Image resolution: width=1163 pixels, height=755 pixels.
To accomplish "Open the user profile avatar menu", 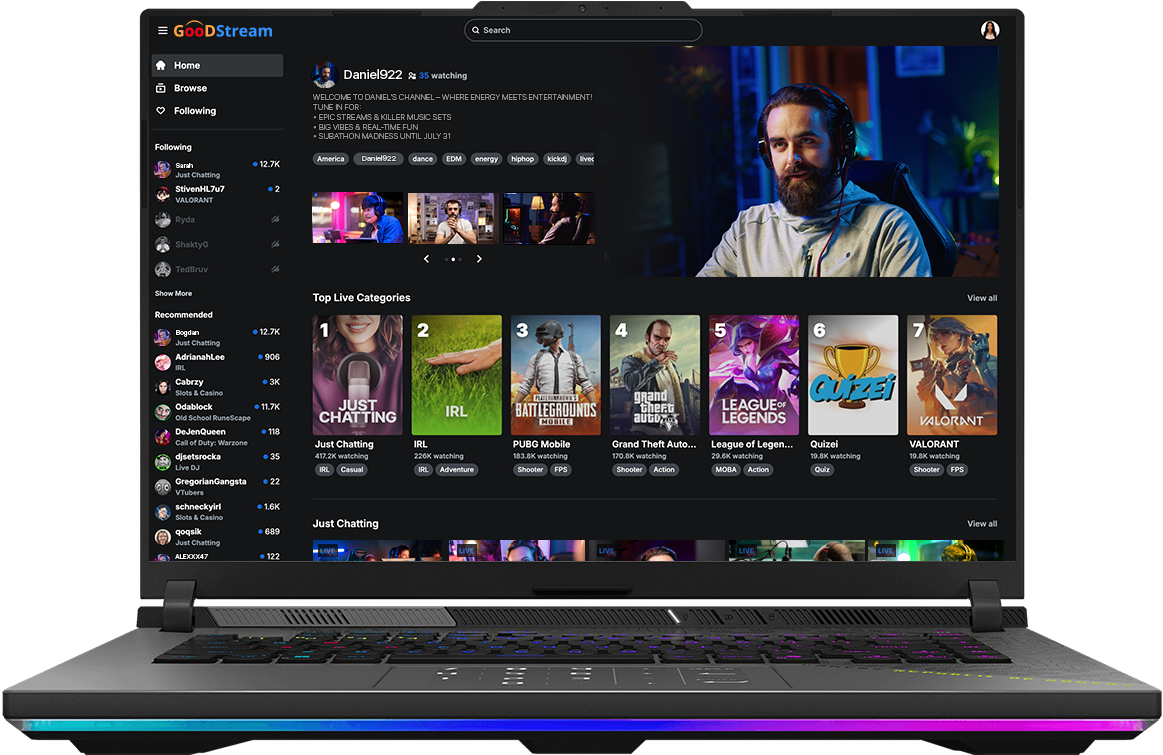I will pyautogui.click(x=989, y=30).
